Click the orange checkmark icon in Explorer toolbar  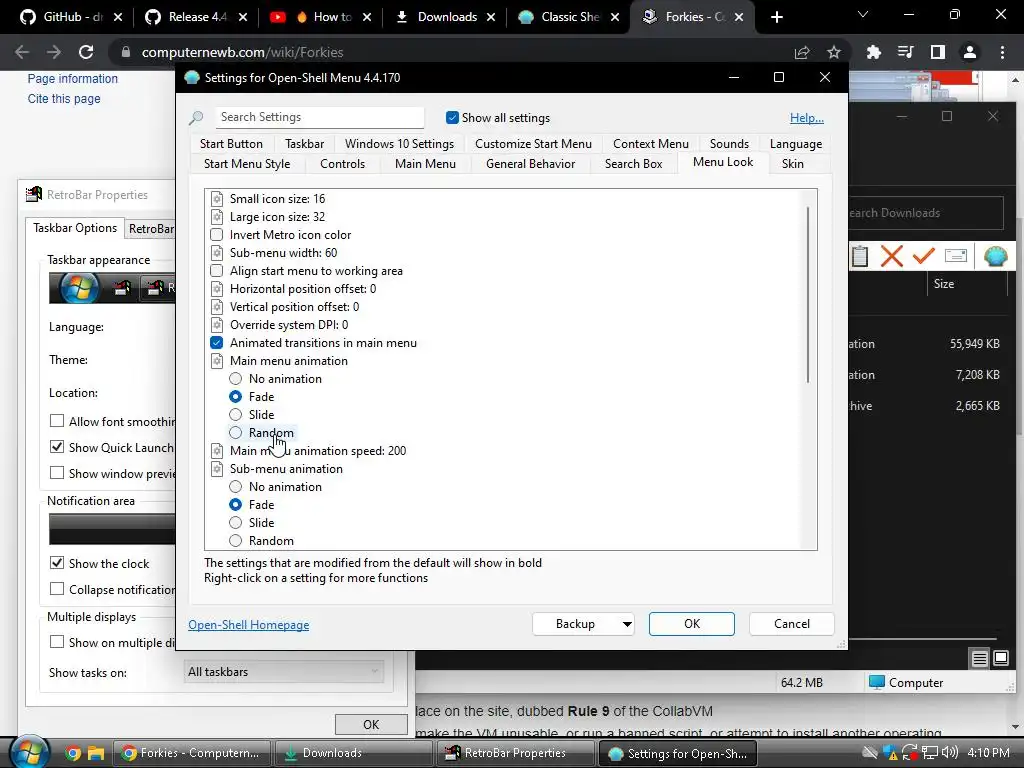point(923,255)
